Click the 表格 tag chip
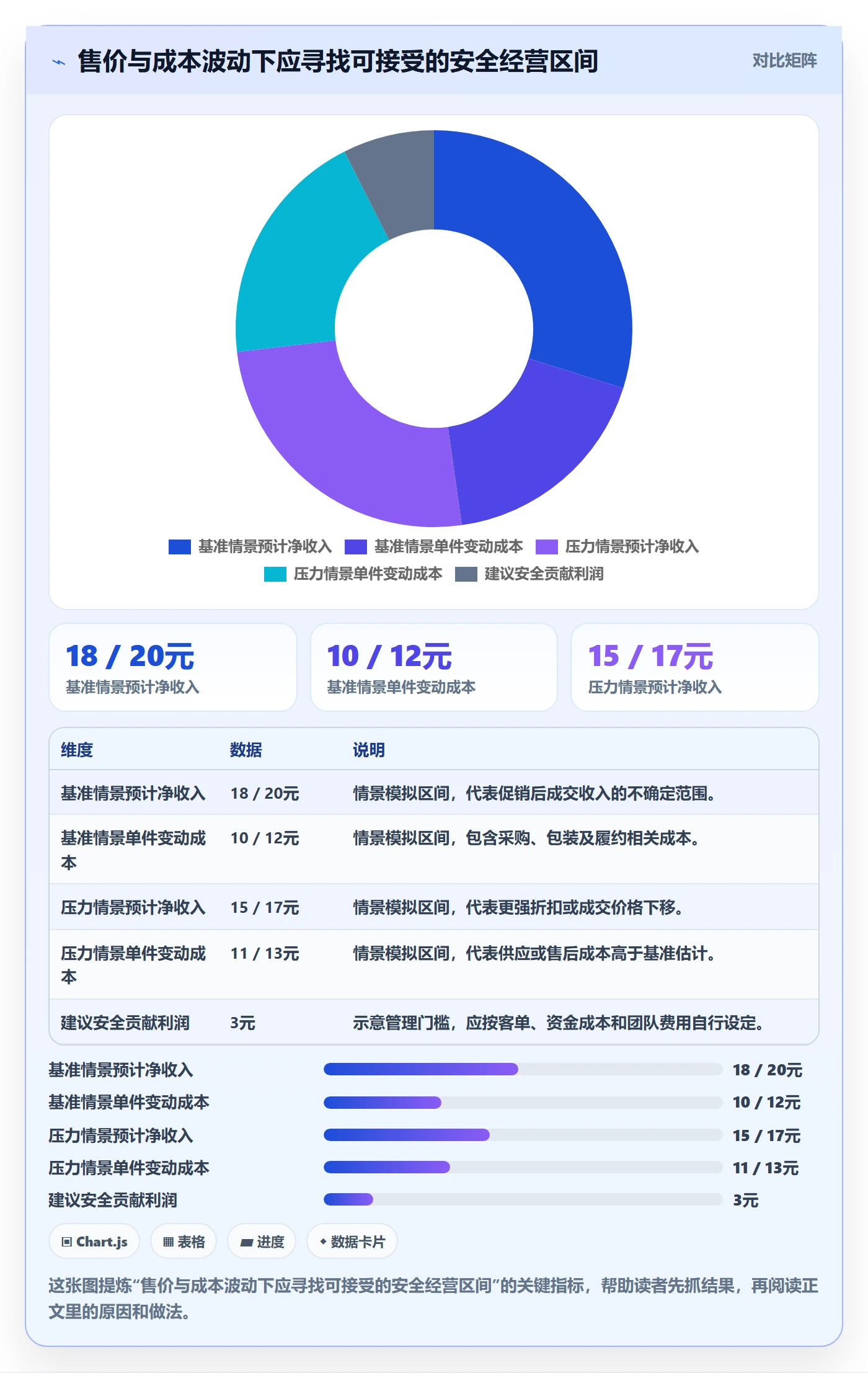 tap(184, 1242)
